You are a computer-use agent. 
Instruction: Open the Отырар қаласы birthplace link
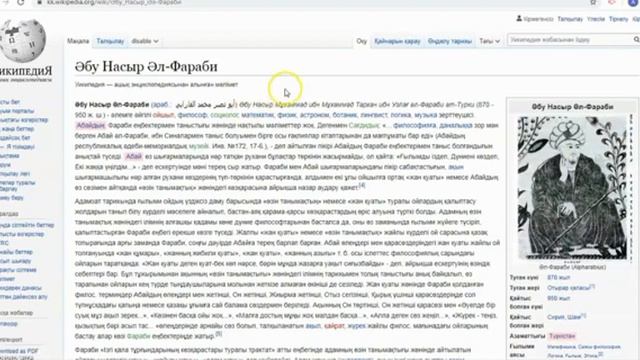click(x=569, y=288)
